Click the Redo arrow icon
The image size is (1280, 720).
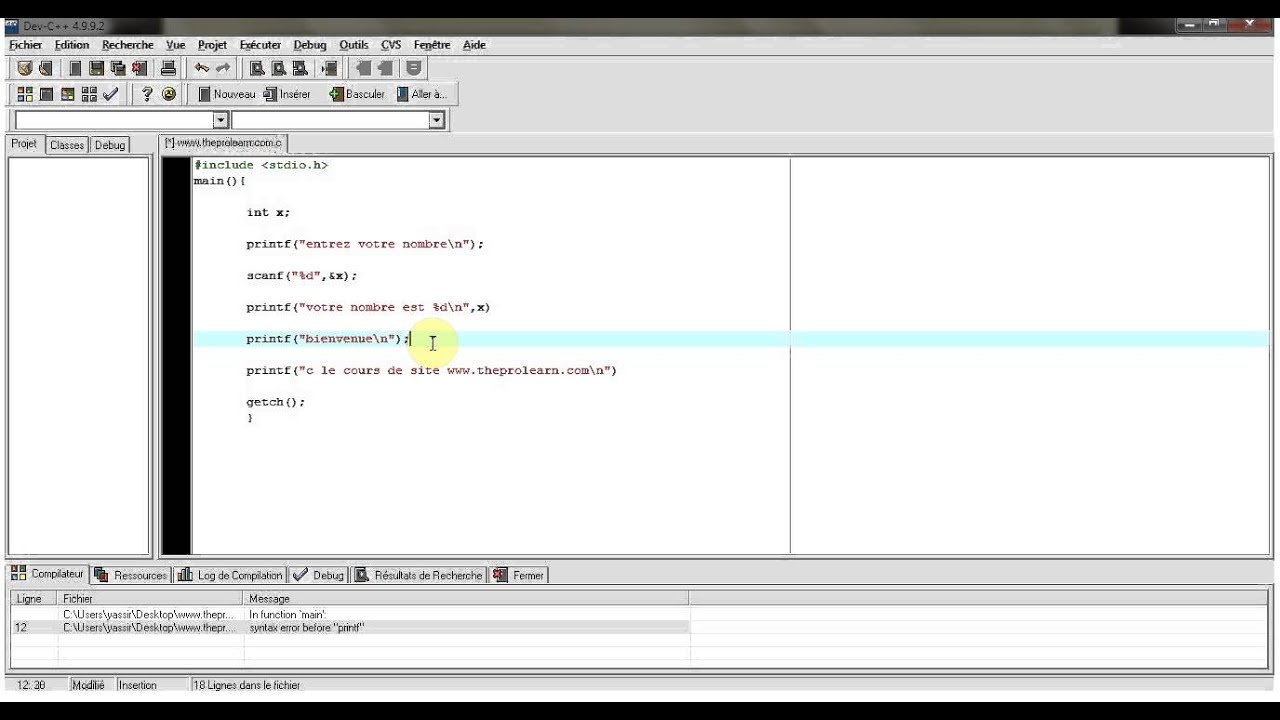point(223,68)
